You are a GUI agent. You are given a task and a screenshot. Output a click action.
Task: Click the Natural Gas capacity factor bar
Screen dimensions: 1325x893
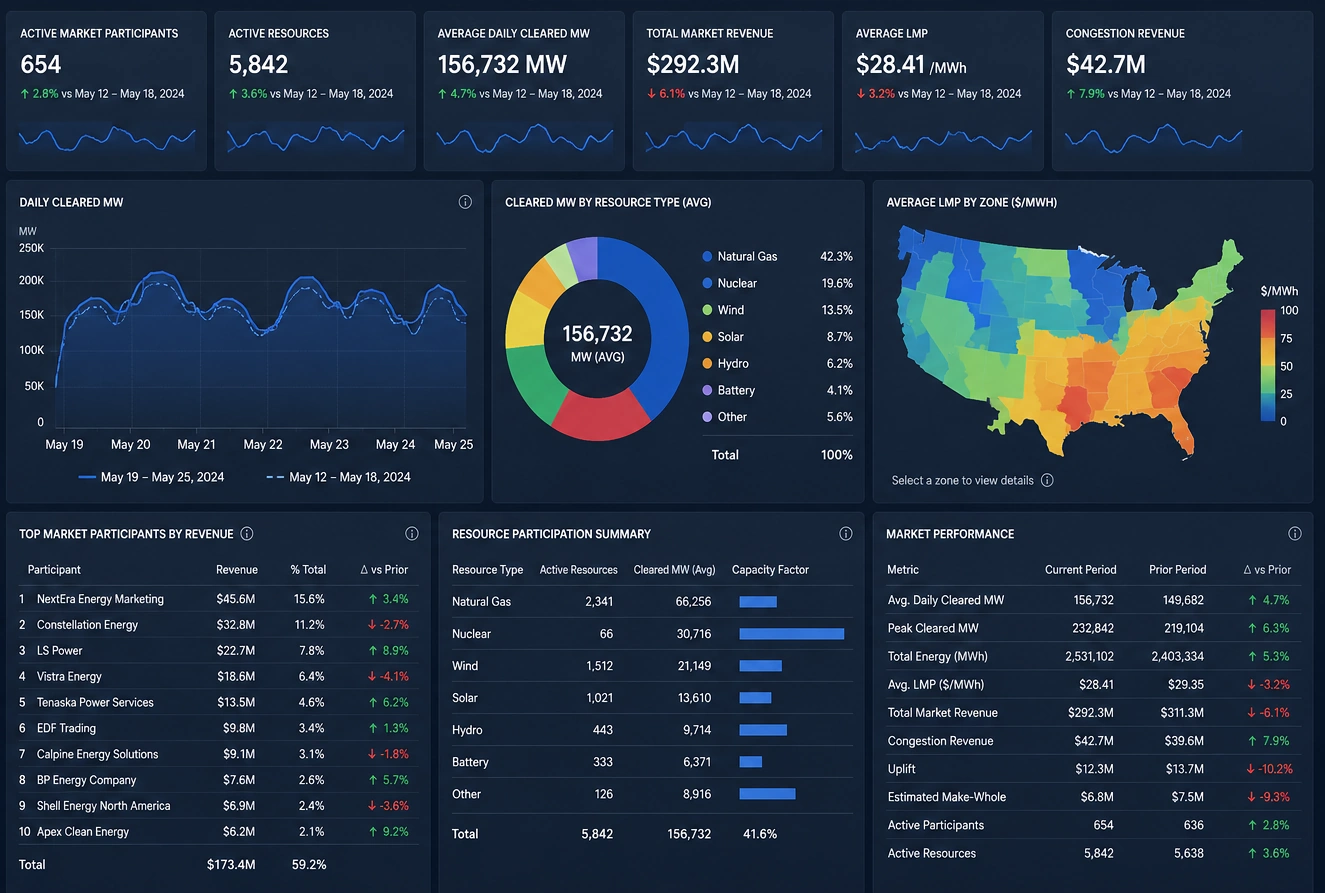(x=758, y=602)
